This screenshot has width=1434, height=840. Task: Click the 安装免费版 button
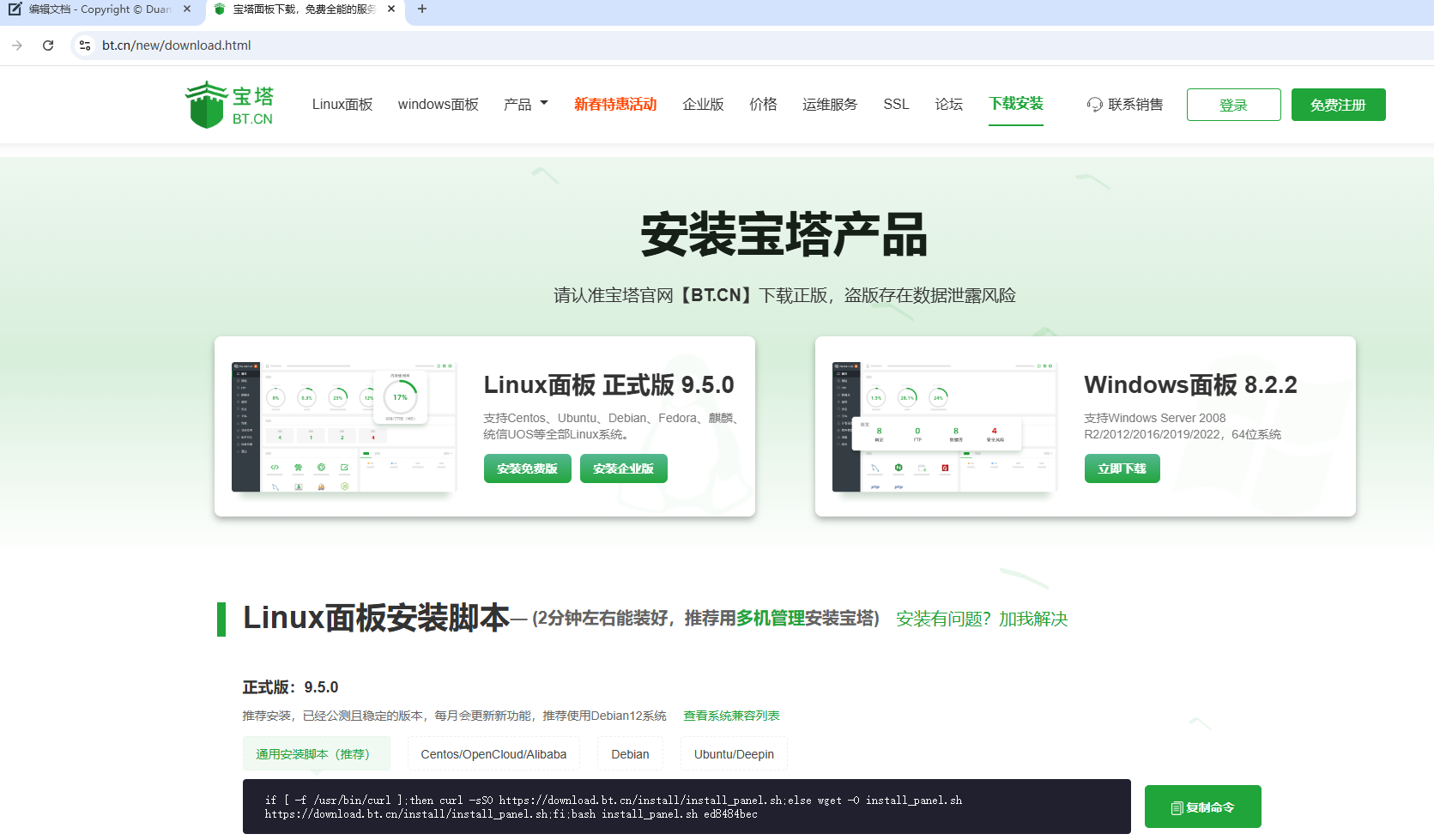[527, 468]
